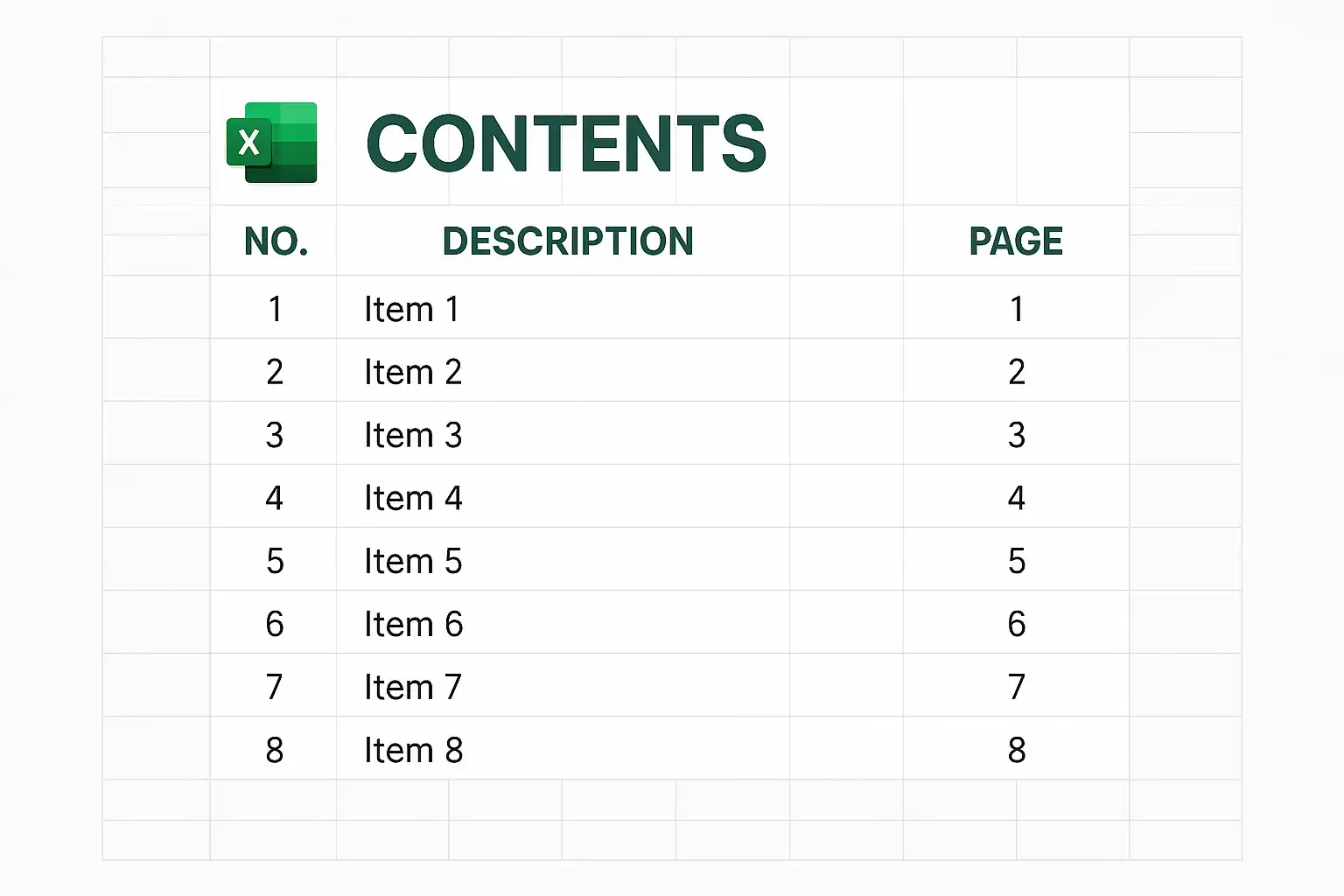Image resolution: width=1344 pixels, height=896 pixels.
Task: Select row number 5 in NO. column
Action: click(x=275, y=561)
